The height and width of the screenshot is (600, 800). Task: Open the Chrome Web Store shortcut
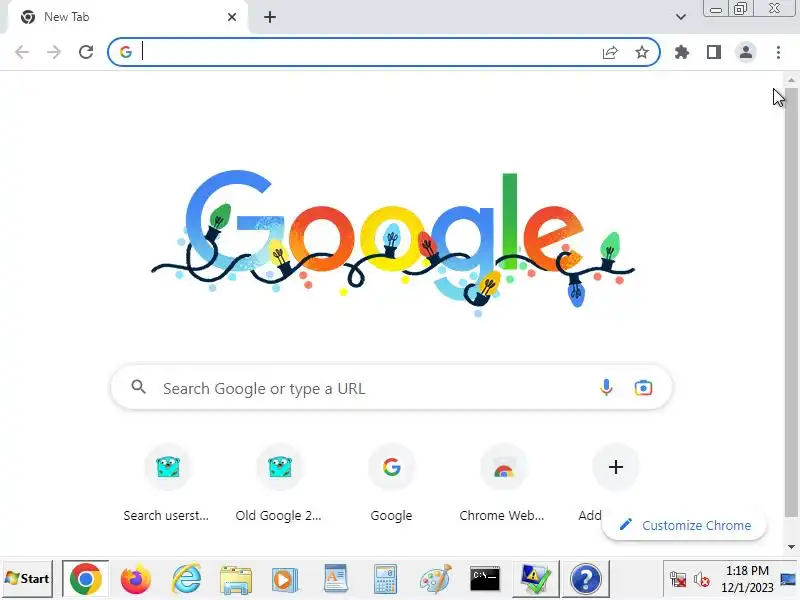503,483
